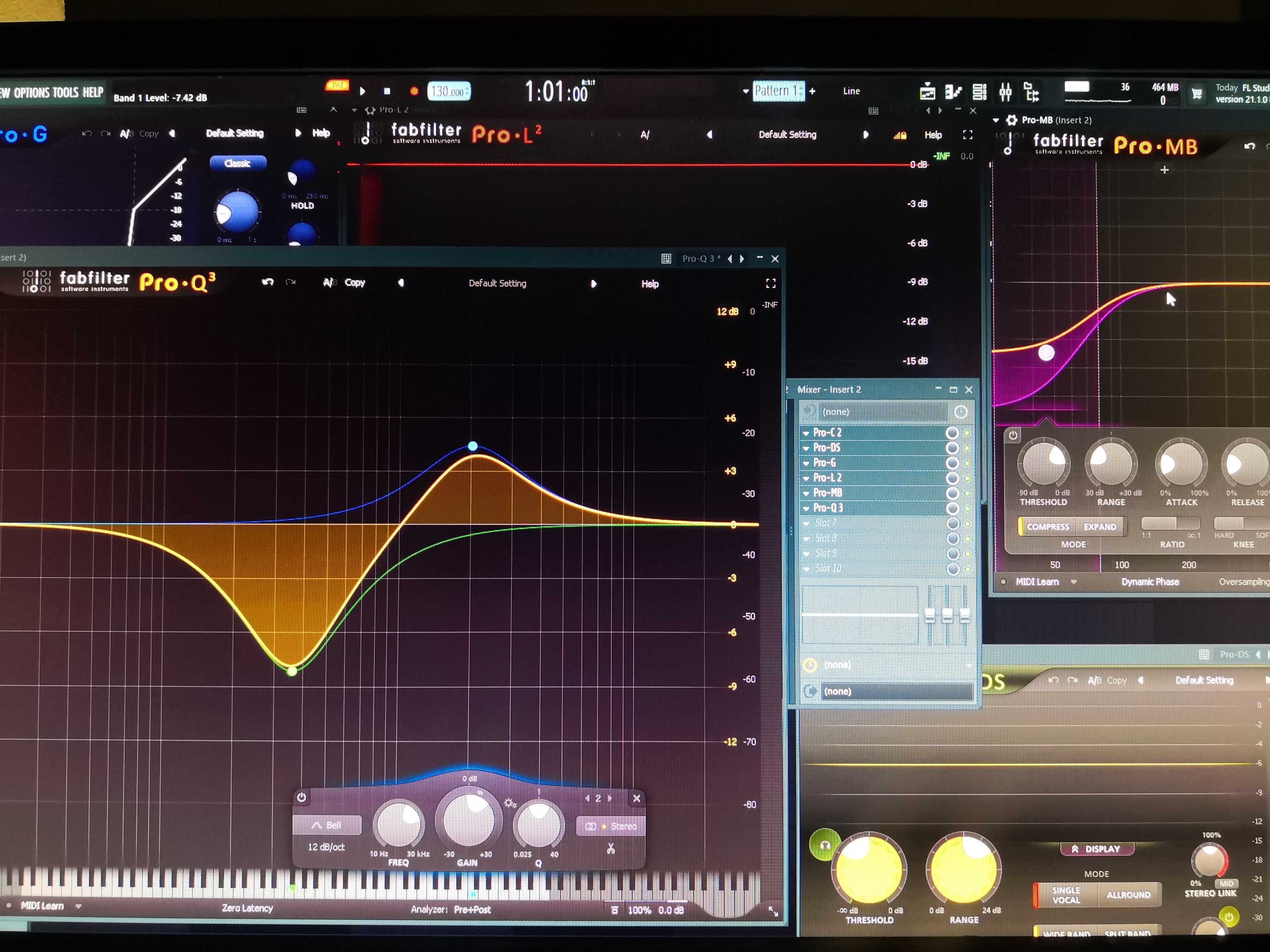Bypass the selected Pro-Q 3 band
The image size is (1270, 952).
coord(301,797)
